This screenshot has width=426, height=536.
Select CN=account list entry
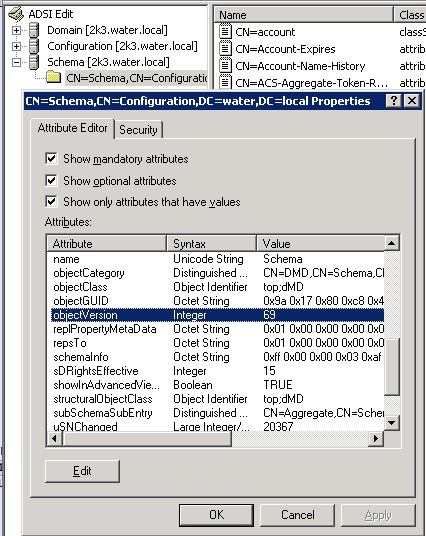click(265, 32)
